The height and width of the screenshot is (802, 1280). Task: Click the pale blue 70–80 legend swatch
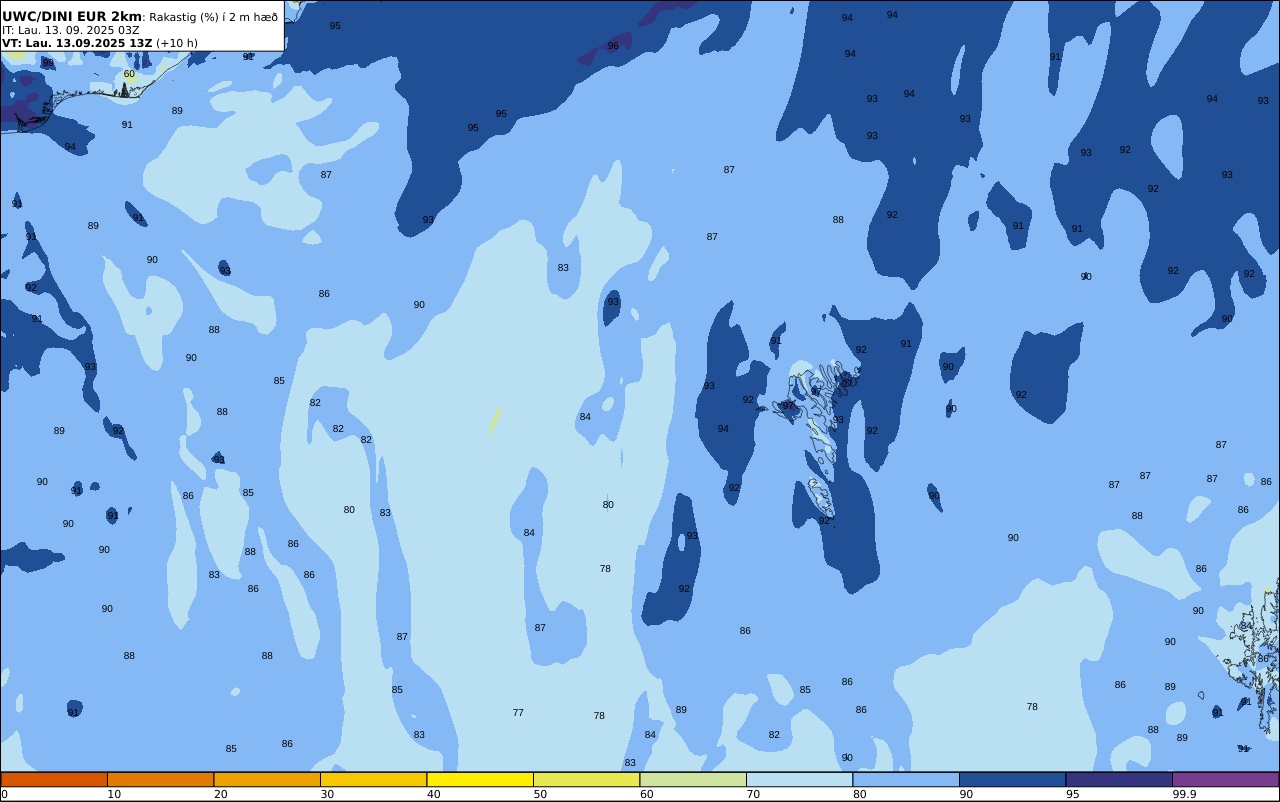(799, 779)
